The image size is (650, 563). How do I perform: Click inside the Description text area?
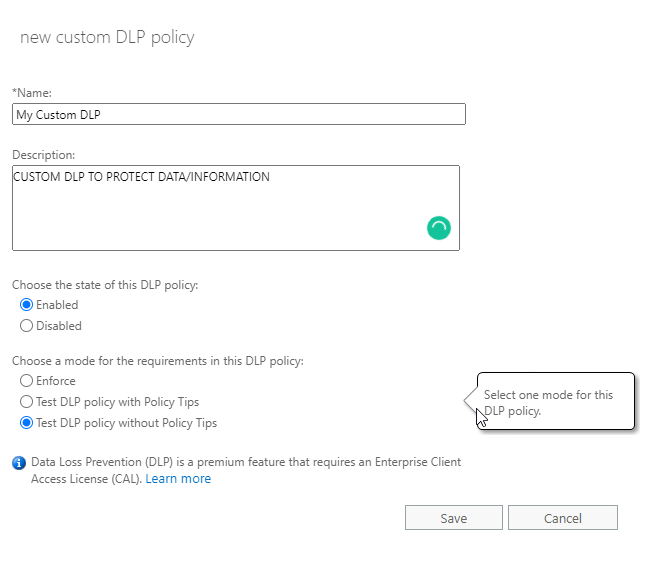[236, 208]
